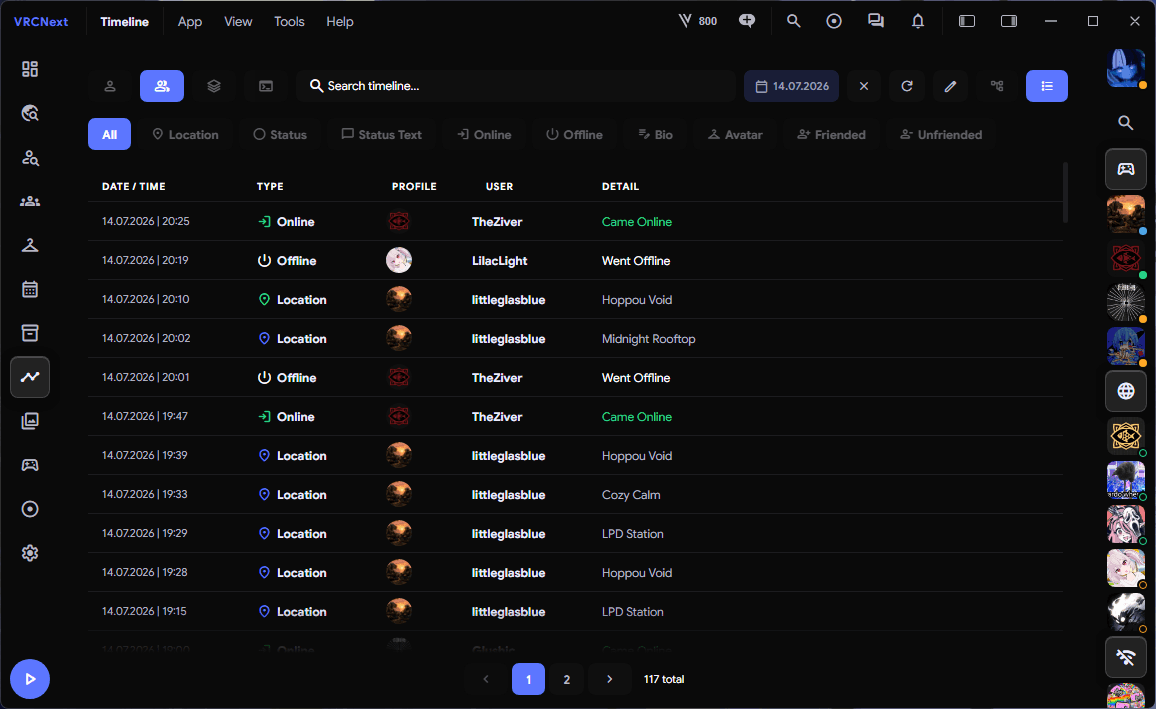
Task: Open the calendar icon in the sidebar
Action: 29,289
